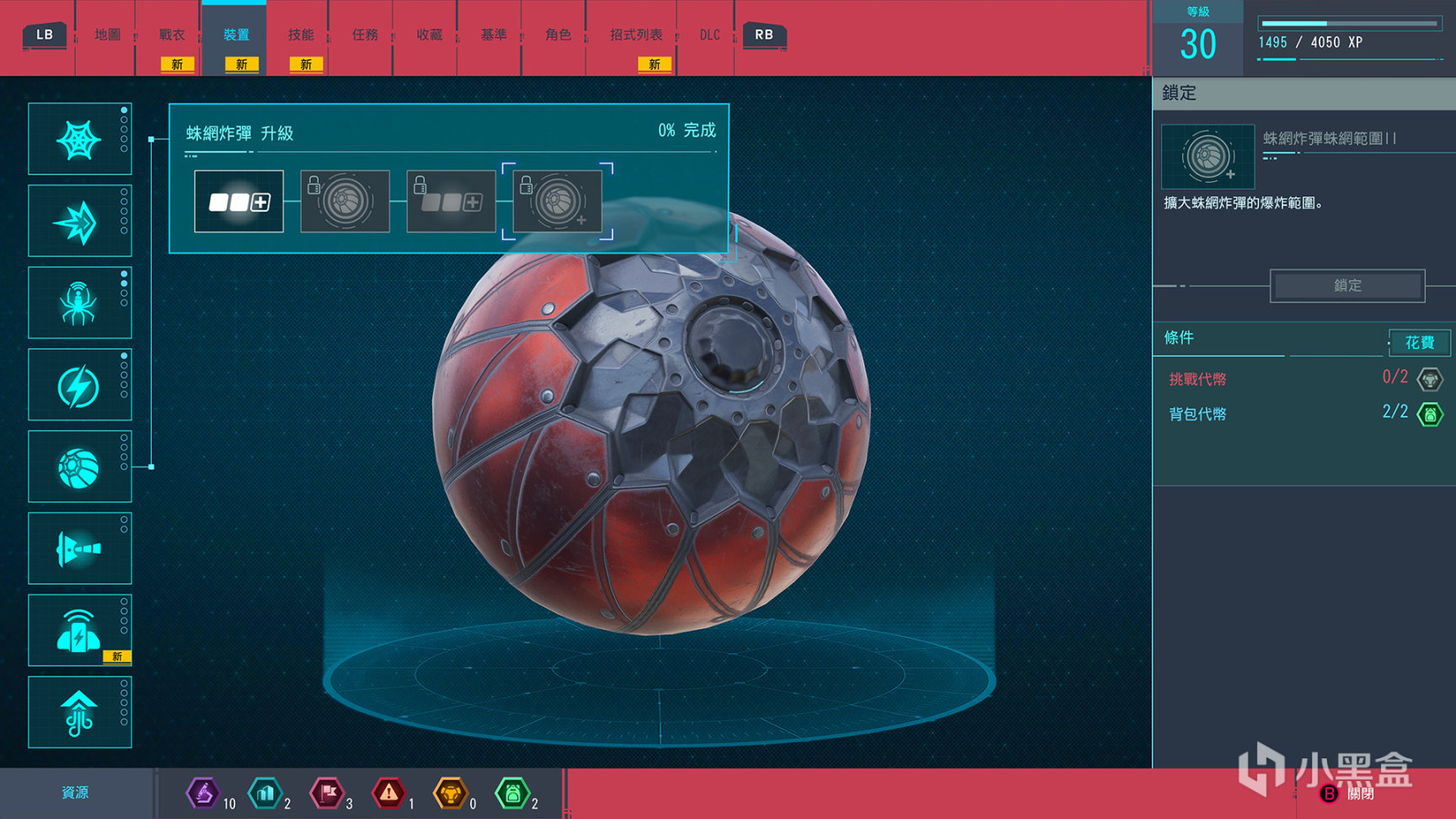Choose the first unlocked capacity upgrade node
The width and height of the screenshot is (1456, 819).
[238, 201]
